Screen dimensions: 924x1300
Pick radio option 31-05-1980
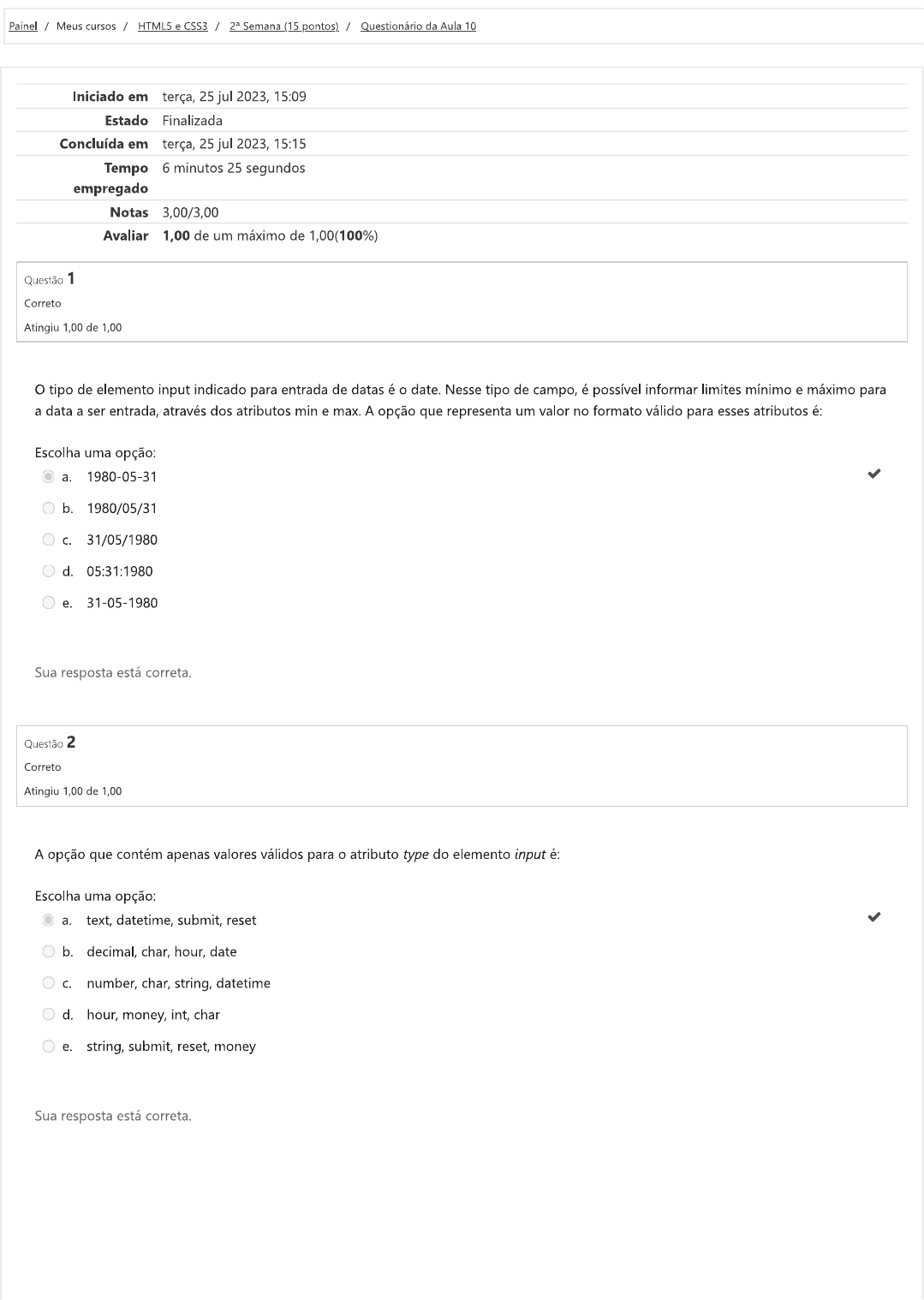pos(49,603)
